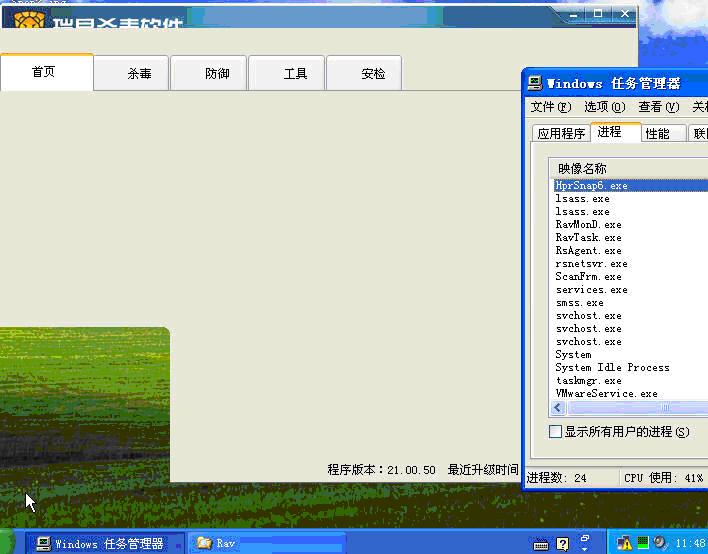Viewport: 708px width, 554px height.
Task: Open the 安检 tab
Action: 364,73
